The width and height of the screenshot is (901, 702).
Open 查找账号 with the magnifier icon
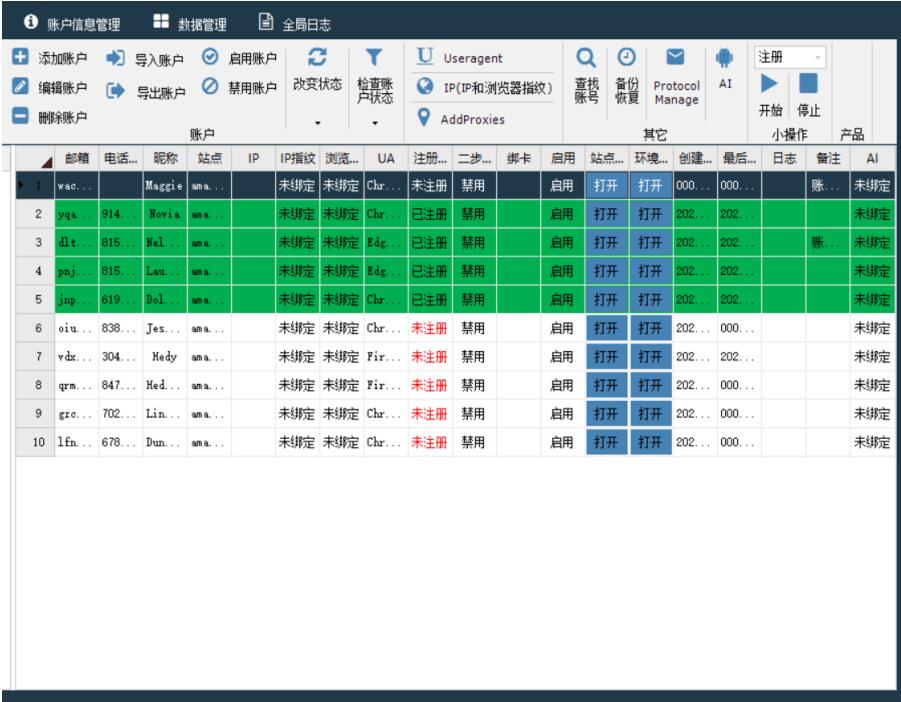coord(587,59)
